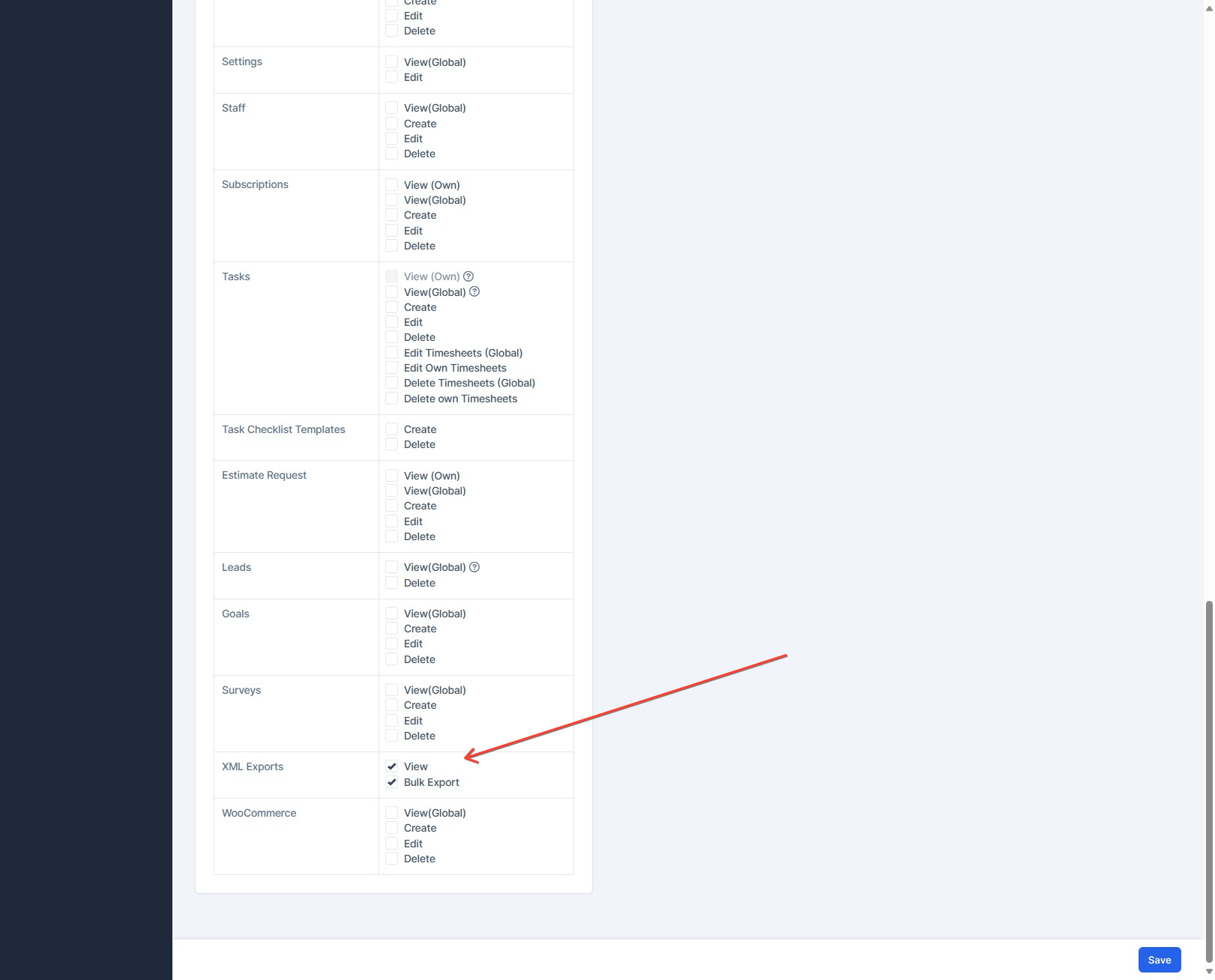Select Surveys Create checkbox

coord(391,705)
